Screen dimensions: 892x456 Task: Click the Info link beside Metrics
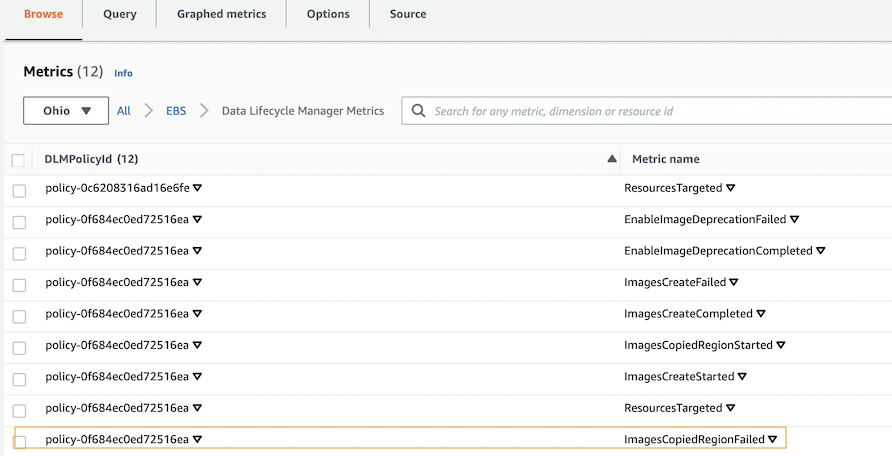click(123, 73)
